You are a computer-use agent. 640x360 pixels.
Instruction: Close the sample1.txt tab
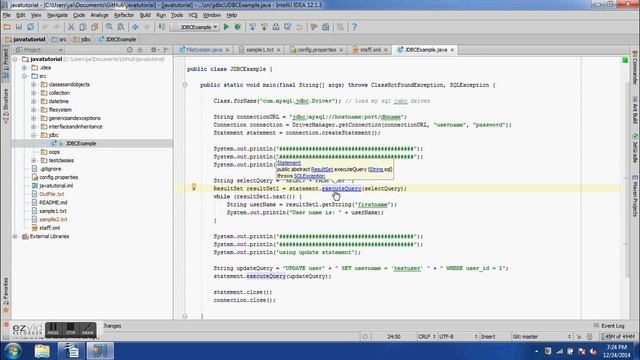[278, 50]
